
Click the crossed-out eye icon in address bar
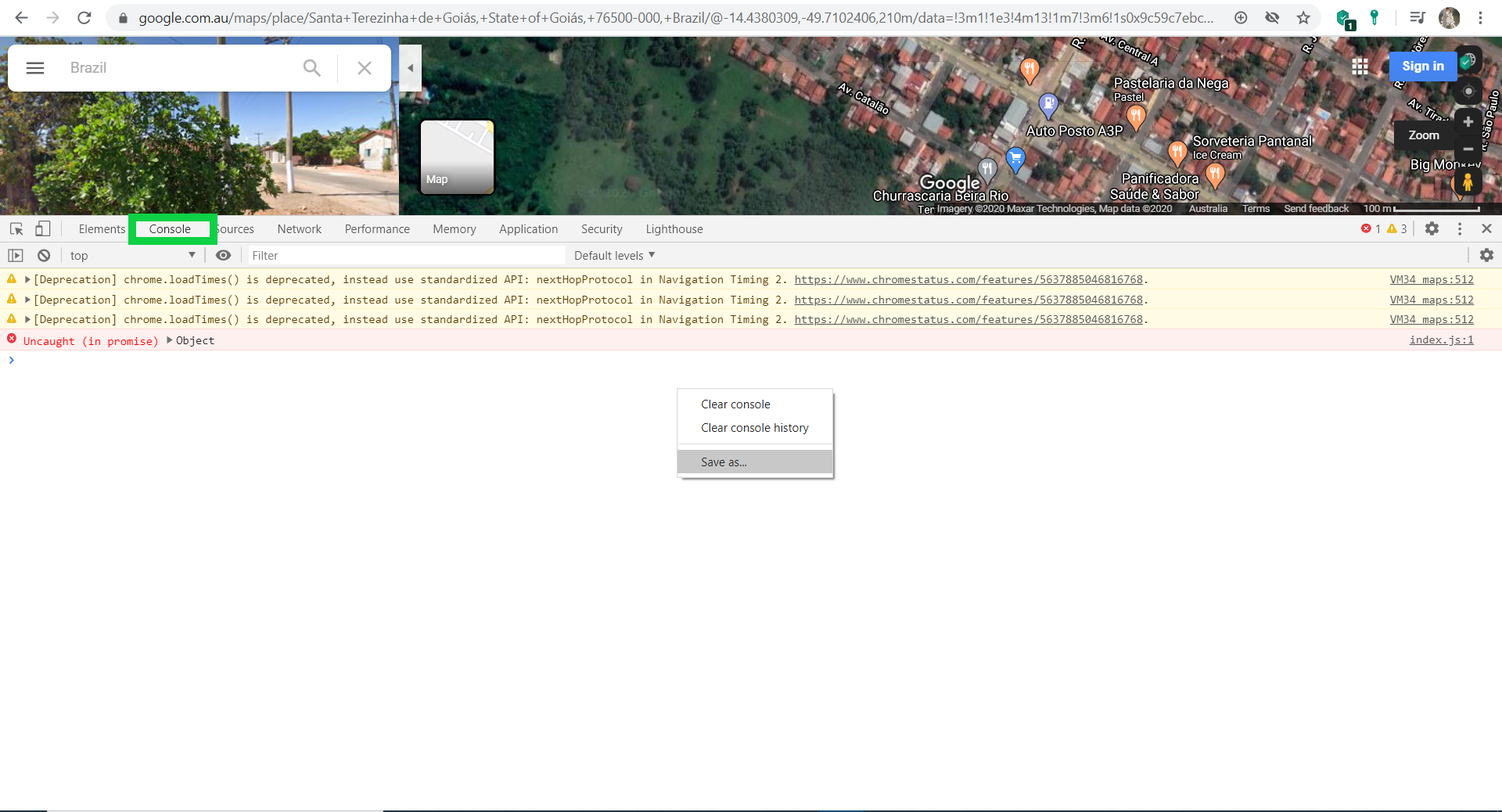point(1272,17)
